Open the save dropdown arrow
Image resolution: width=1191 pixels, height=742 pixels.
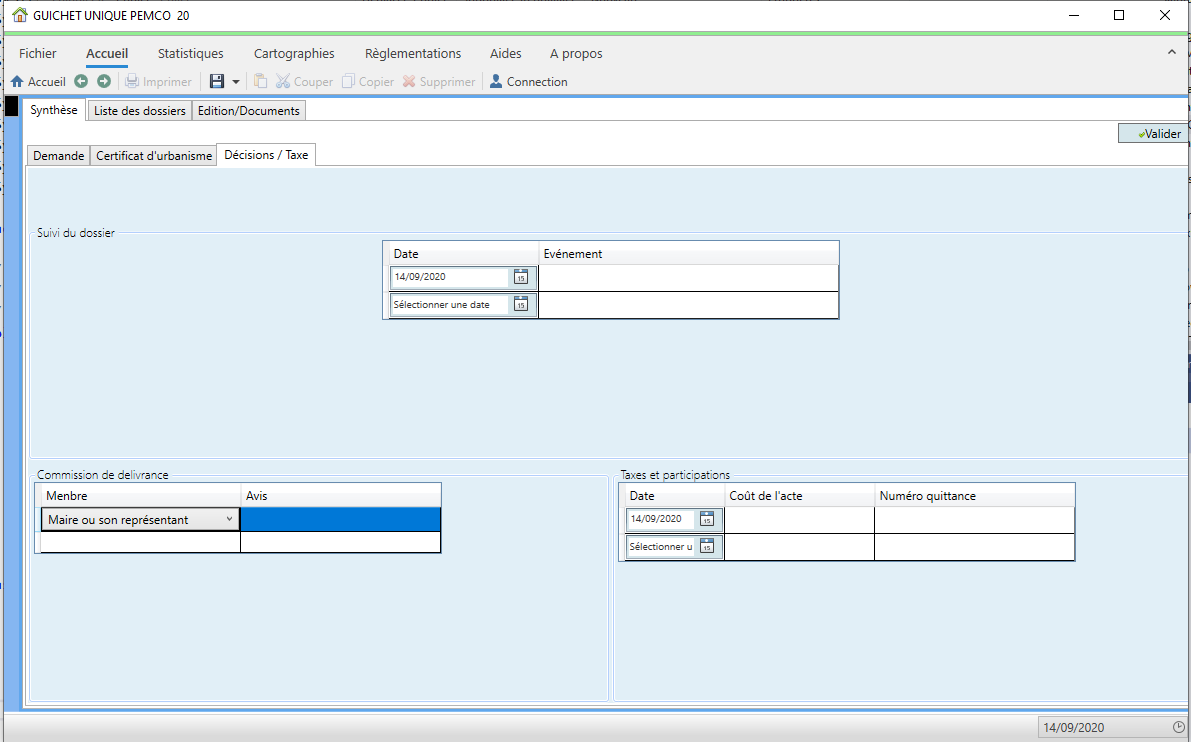click(x=235, y=82)
